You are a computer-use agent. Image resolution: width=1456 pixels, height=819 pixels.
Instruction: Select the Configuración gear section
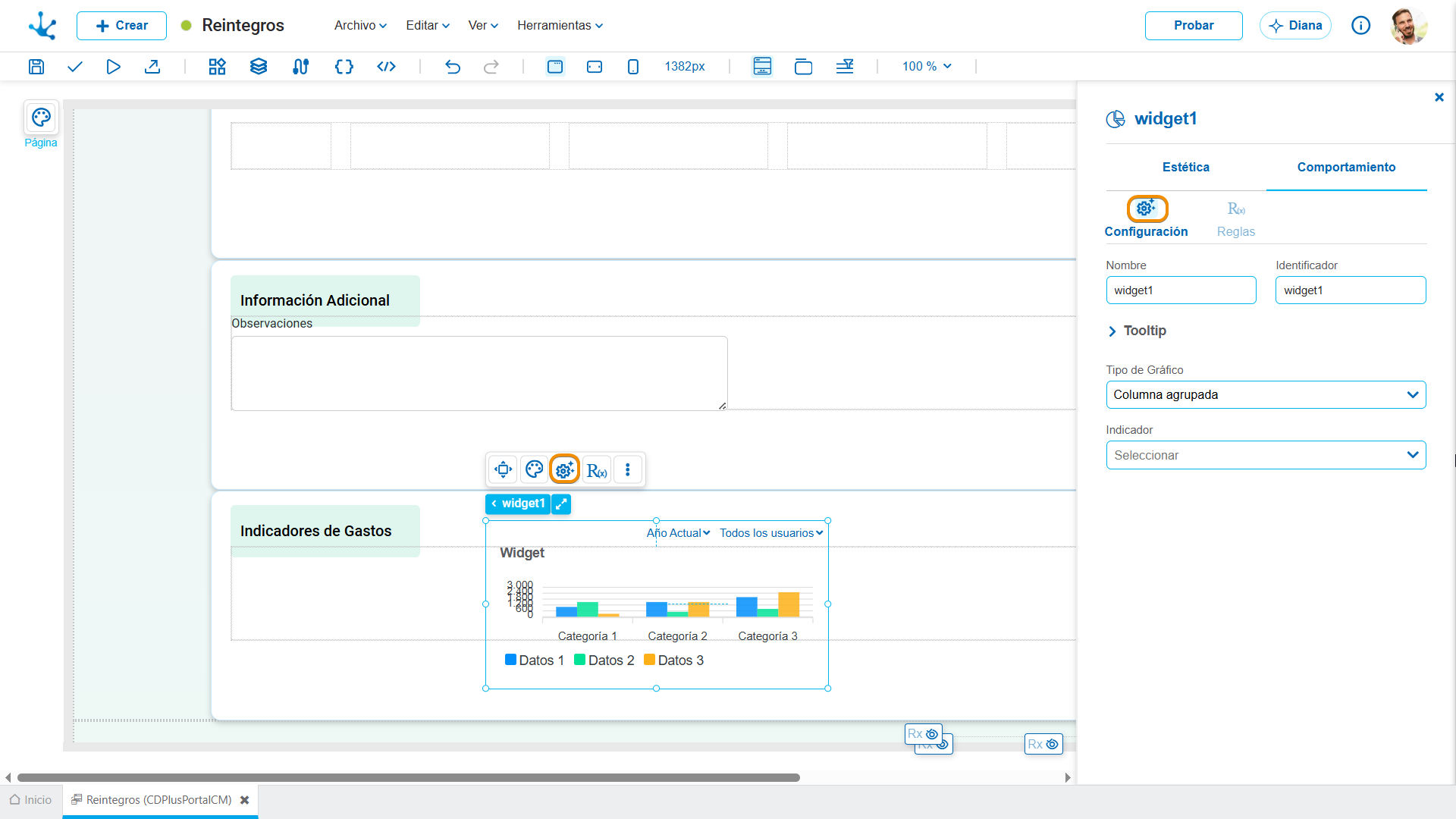click(x=1147, y=217)
